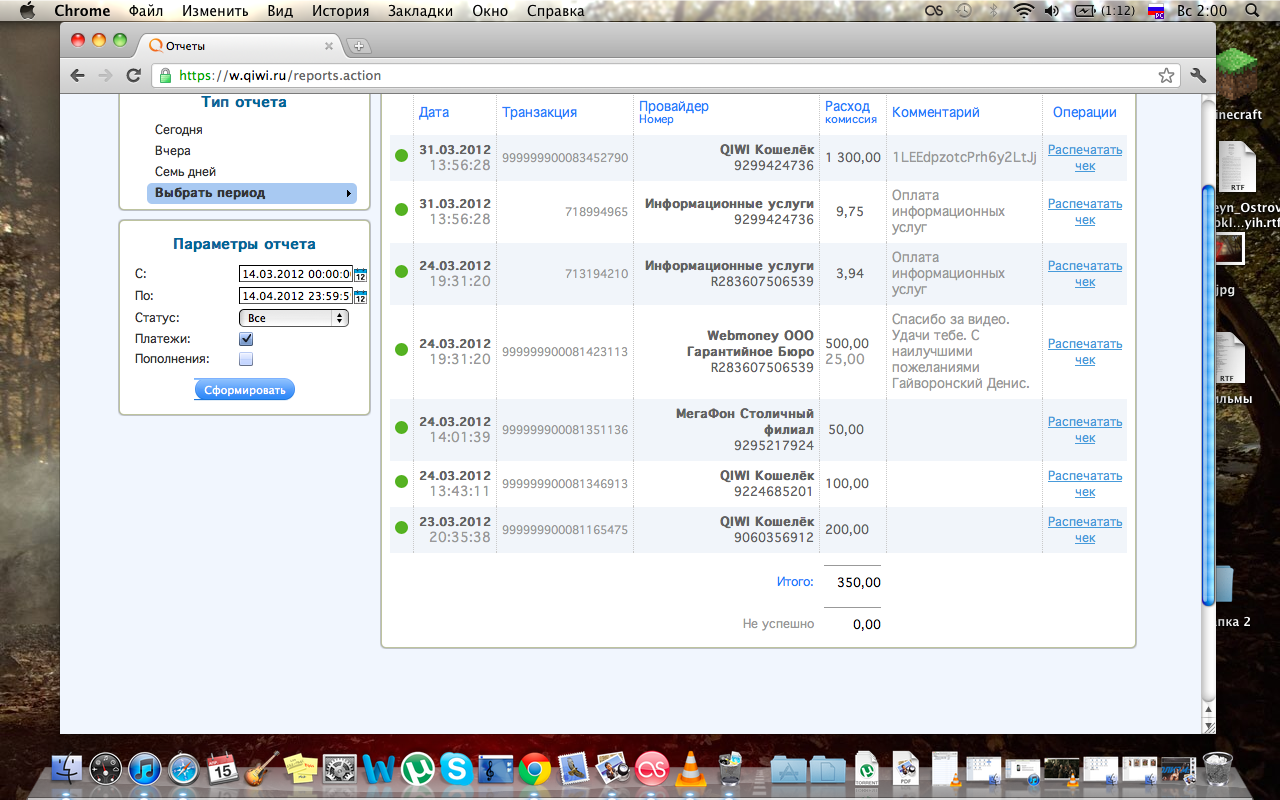Click the 1LEEdpzotcPrh6y2LtJj comment text

pos(964,157)
